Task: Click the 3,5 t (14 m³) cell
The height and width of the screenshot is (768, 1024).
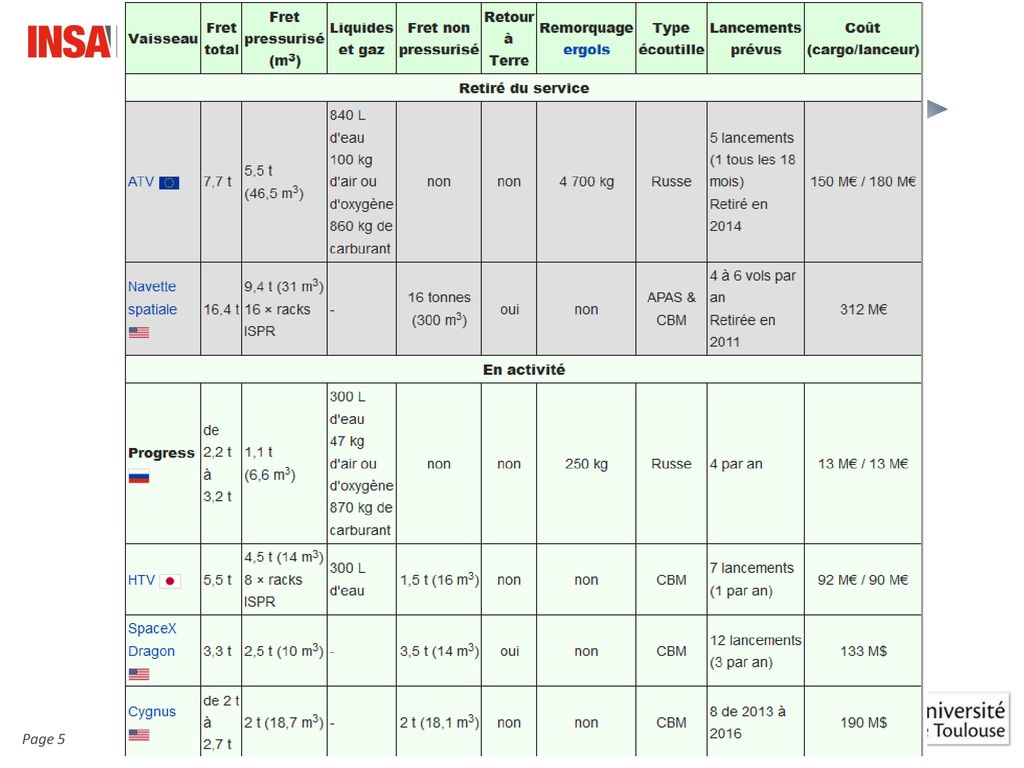Action: click(439, 651)
